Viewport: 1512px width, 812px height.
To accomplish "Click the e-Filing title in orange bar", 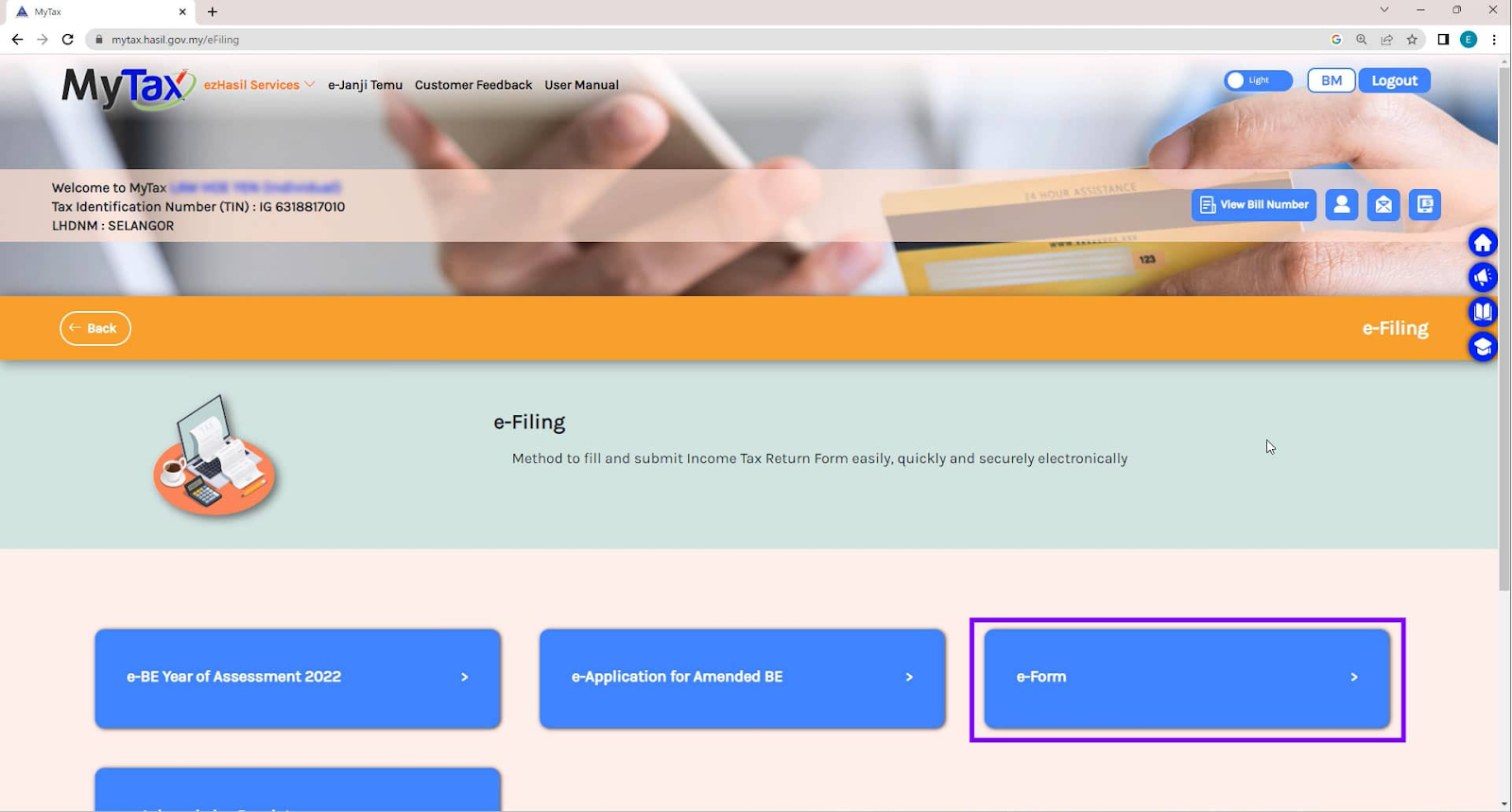I will click(1395, 328).
